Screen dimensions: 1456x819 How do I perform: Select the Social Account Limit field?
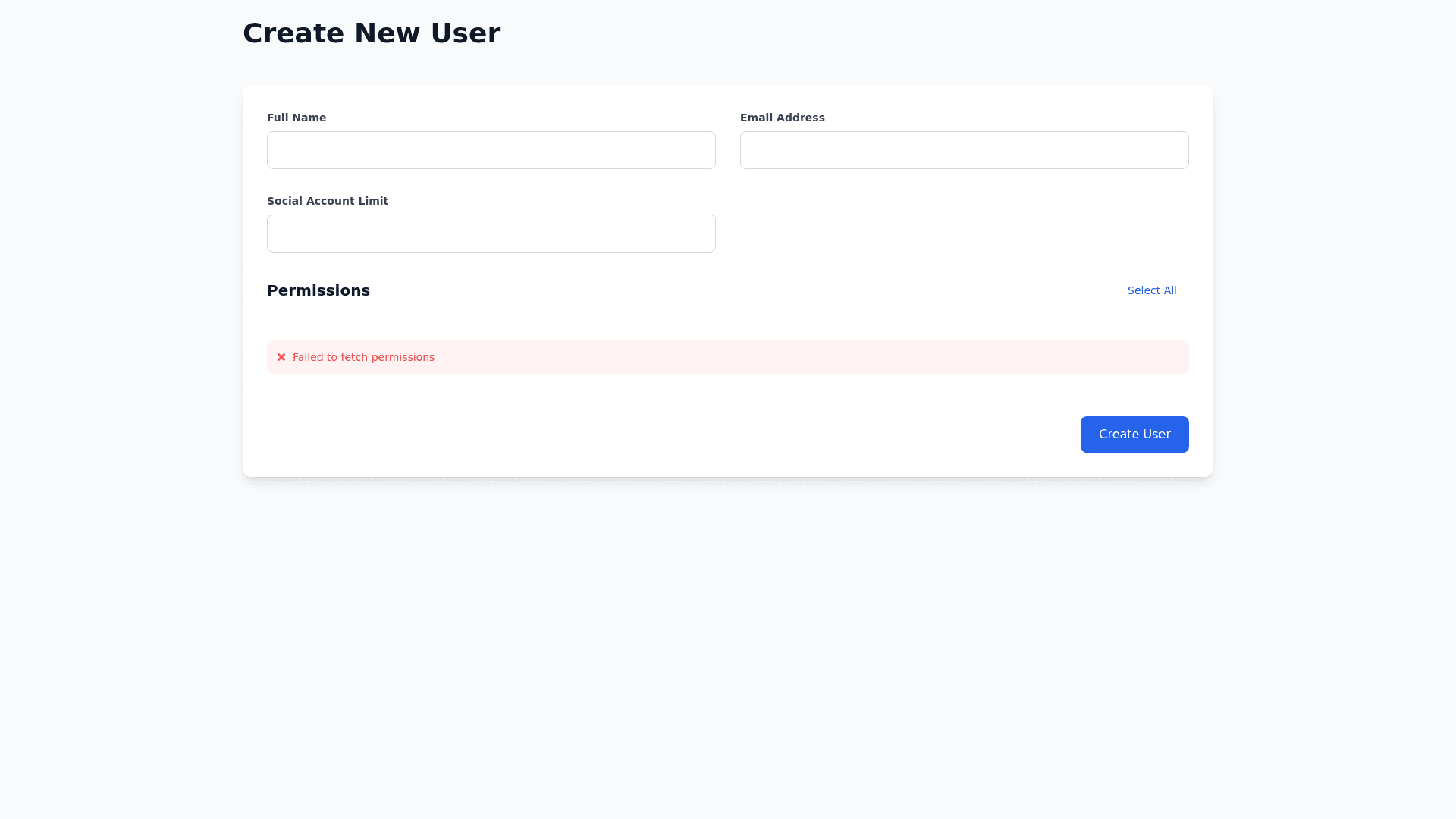(491, 234)
